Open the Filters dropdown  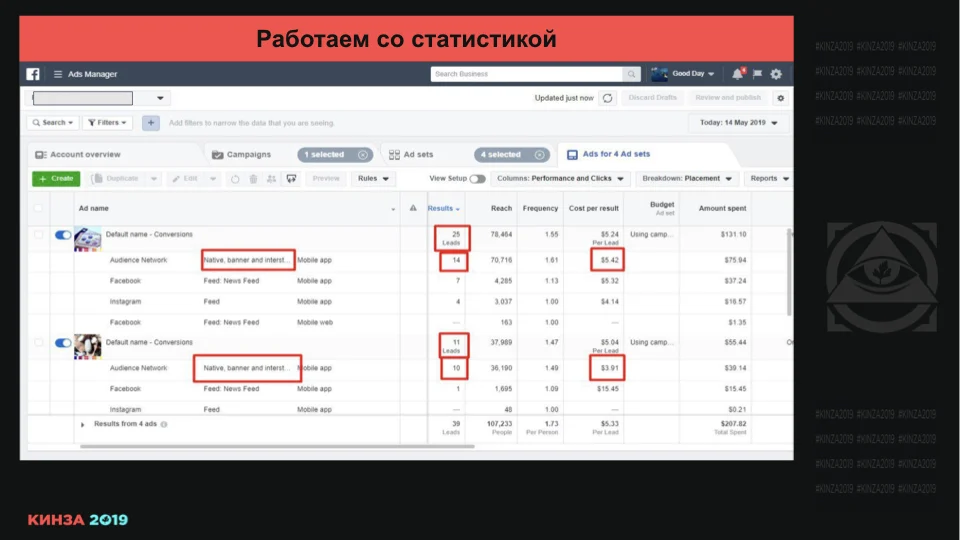(107, 123)
